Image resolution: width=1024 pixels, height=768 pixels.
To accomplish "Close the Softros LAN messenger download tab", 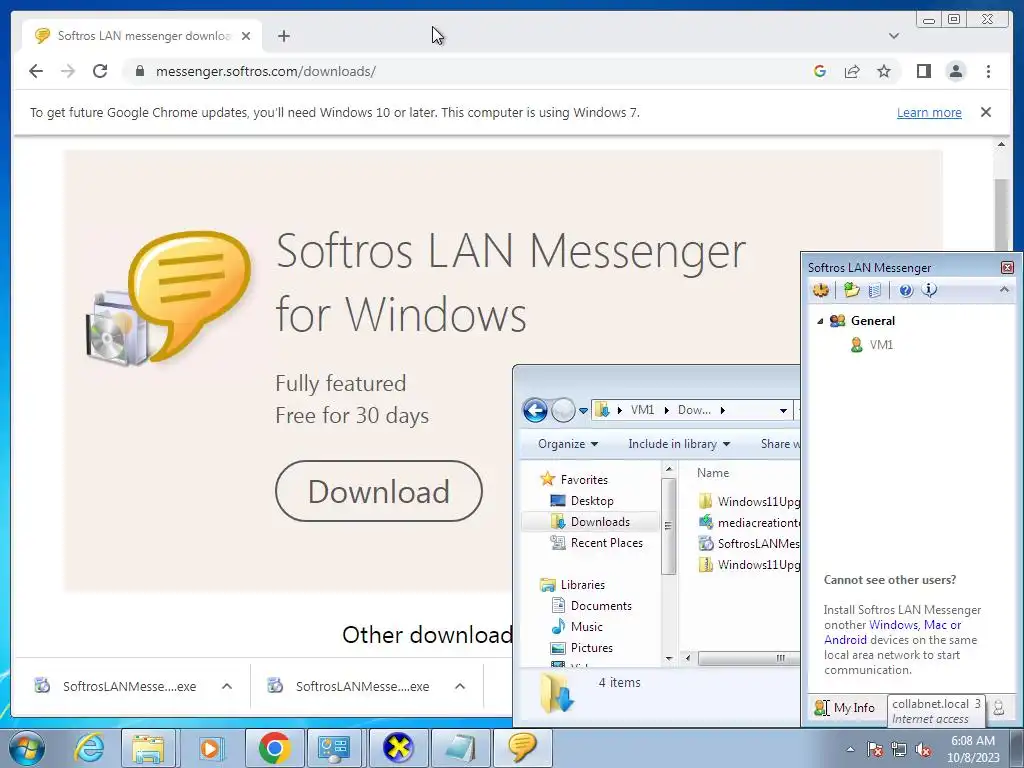I will (246, 36).
